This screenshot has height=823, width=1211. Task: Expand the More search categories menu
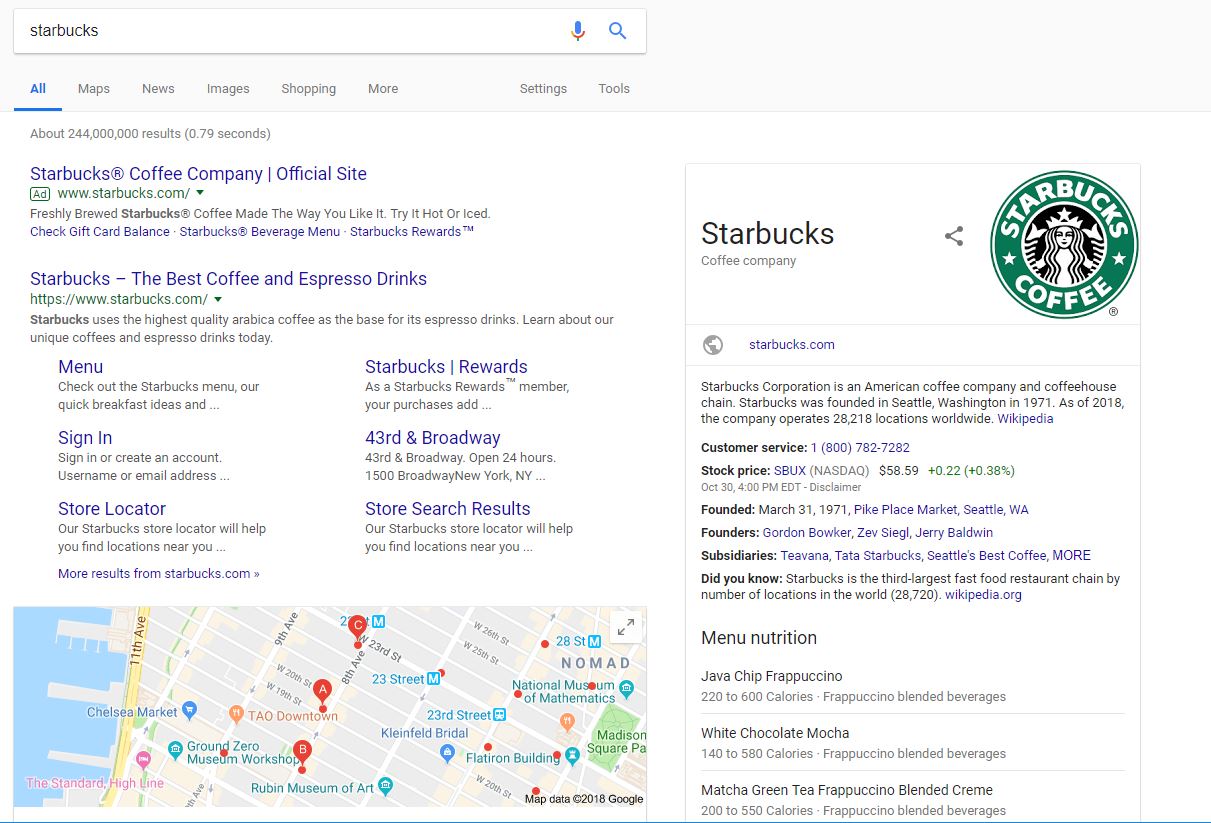(x=383, y=89)
